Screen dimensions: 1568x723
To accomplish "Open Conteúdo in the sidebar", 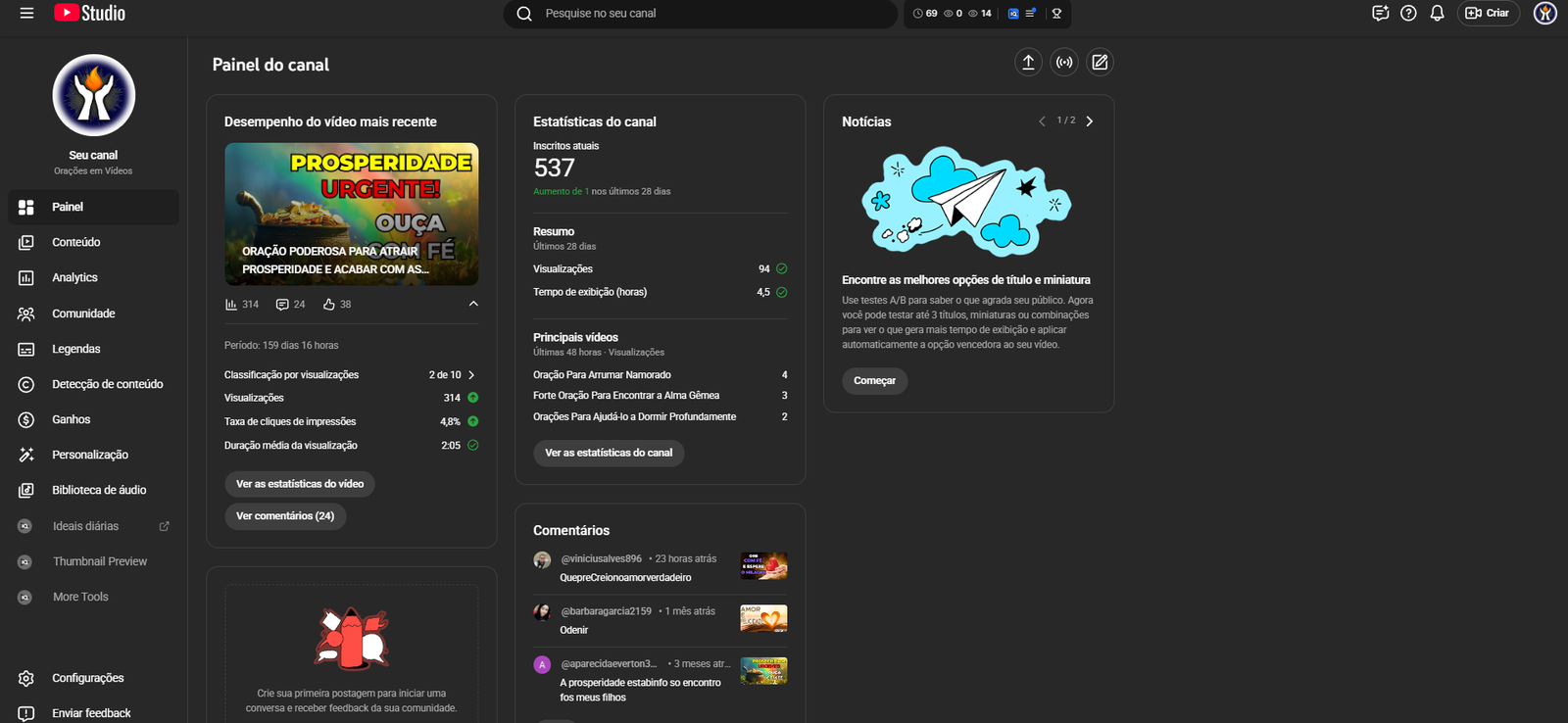I will [x=93, y=242].
